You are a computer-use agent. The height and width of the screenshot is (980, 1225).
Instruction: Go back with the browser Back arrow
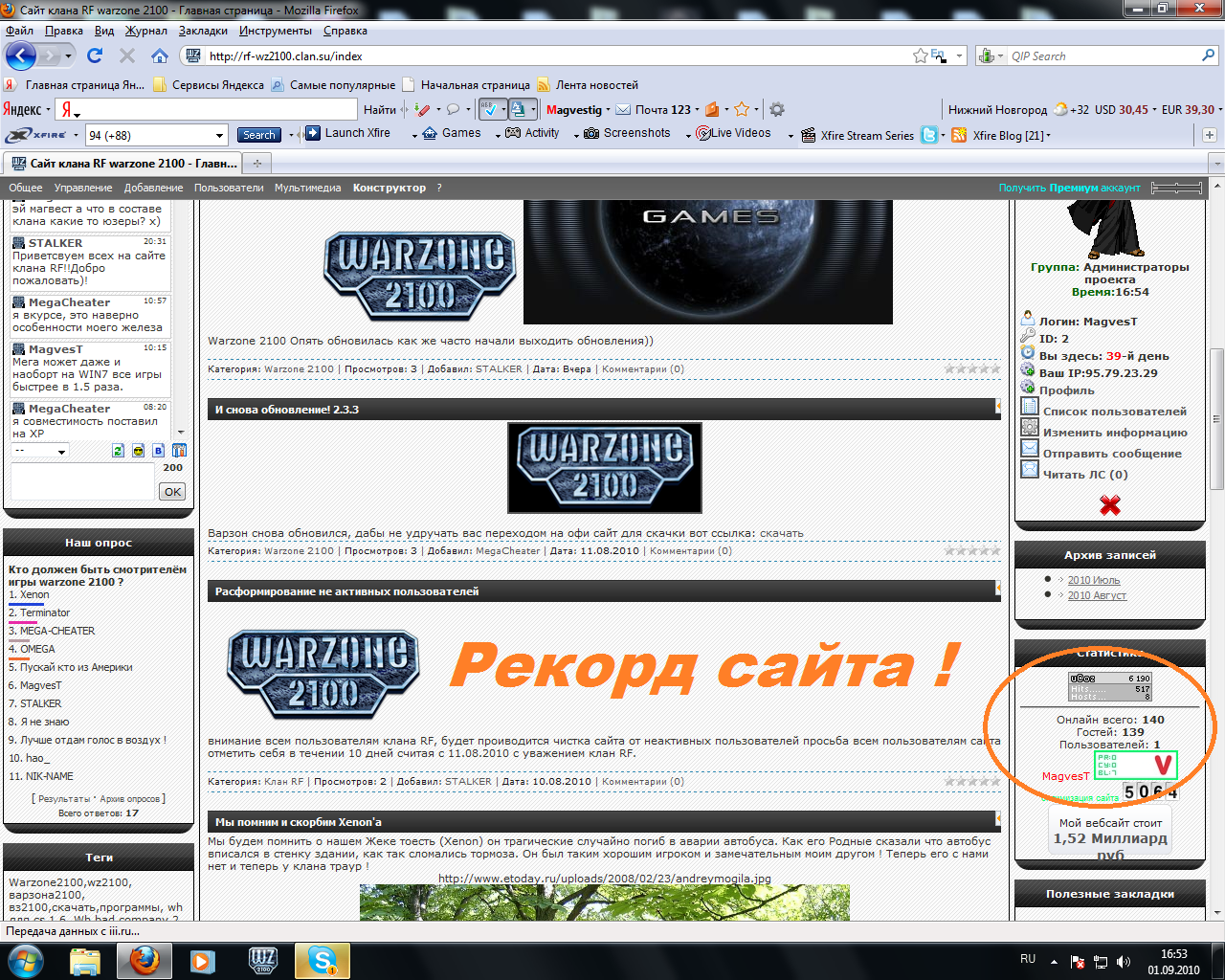pyautogui.click(x=21, y=56)
